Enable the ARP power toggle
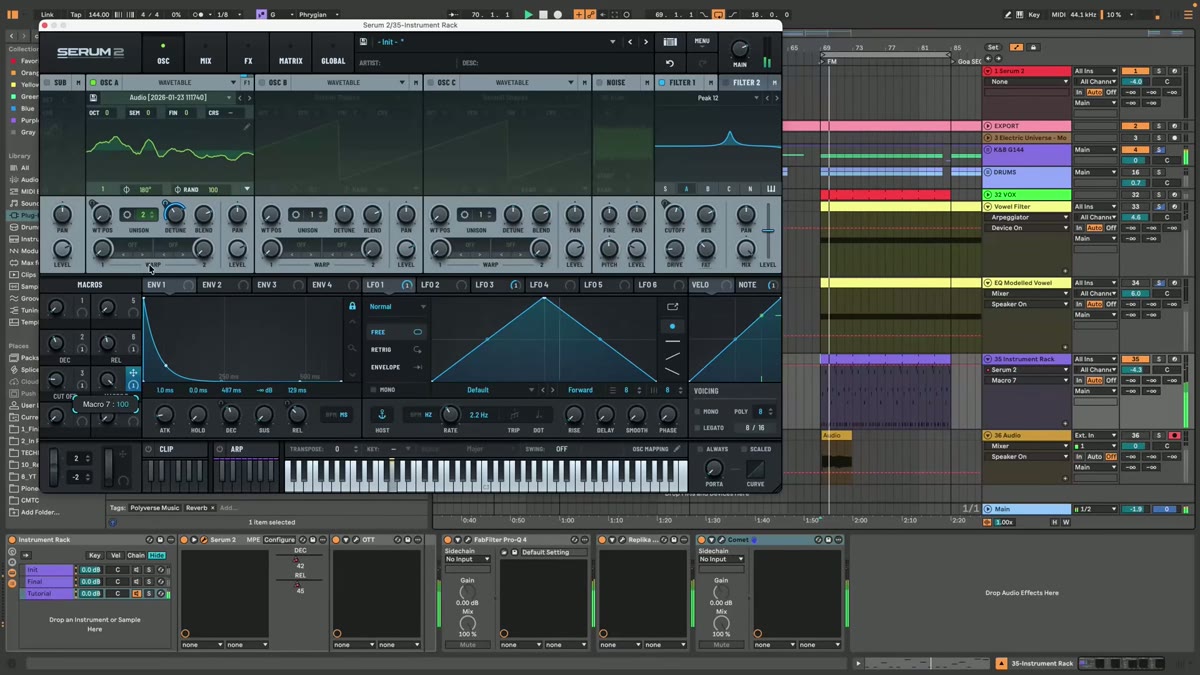1200x675 pixels. (221, 449)
